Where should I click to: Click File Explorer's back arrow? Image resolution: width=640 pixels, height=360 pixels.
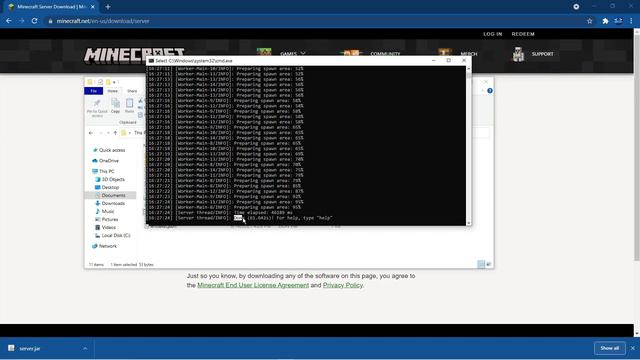pyautogui.click(x=91, y=133)
